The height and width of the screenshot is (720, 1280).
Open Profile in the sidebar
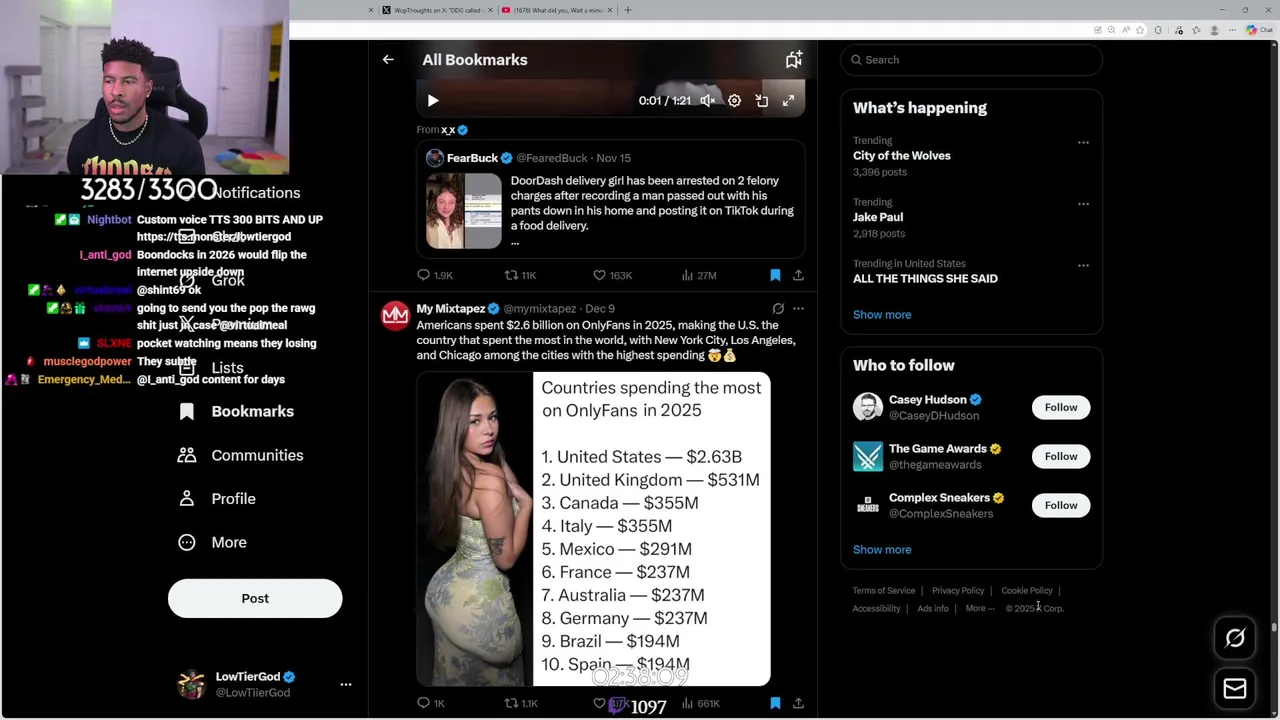(216, 499)
